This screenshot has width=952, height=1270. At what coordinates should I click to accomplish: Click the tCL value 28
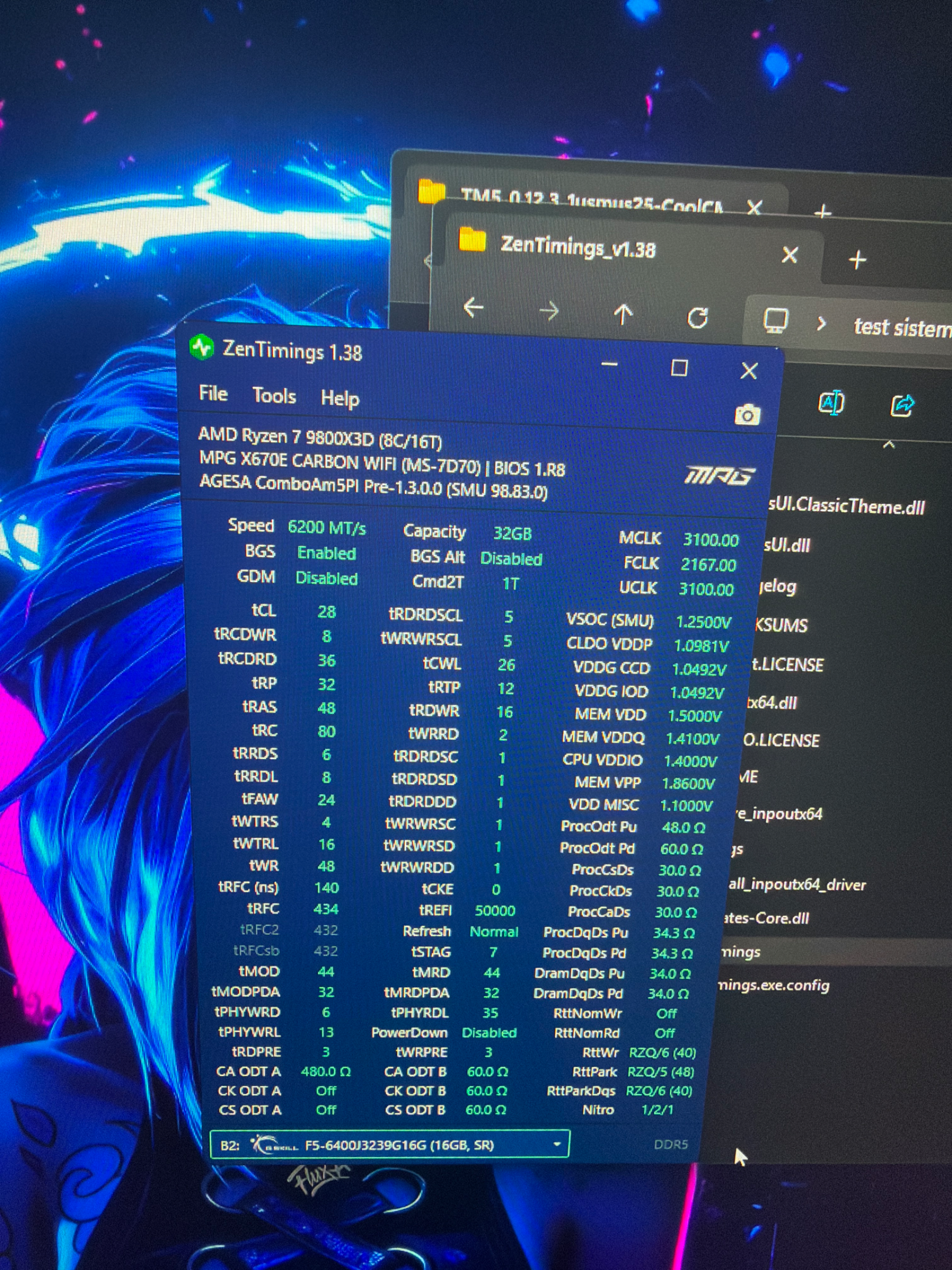(327, 612)
